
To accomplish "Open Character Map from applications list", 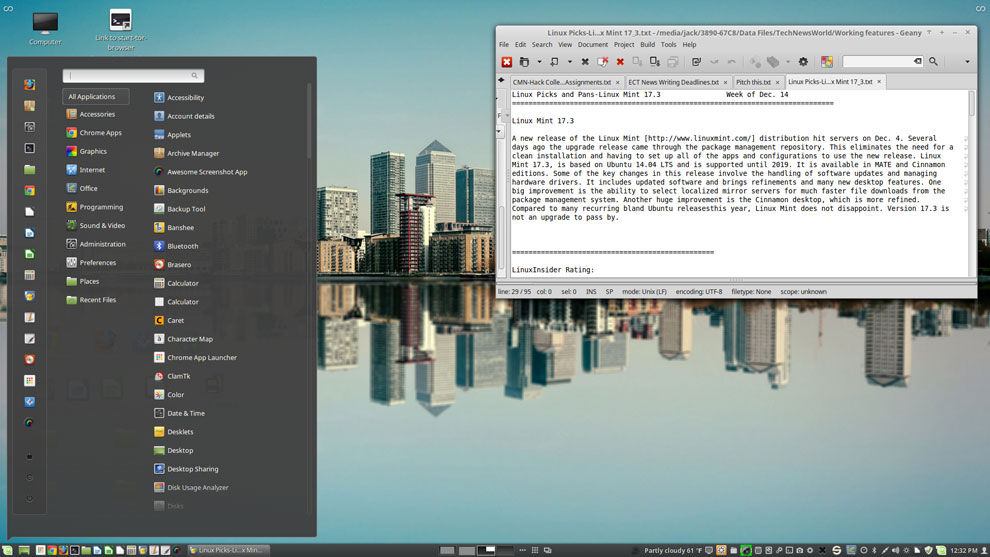I will 183,338.
